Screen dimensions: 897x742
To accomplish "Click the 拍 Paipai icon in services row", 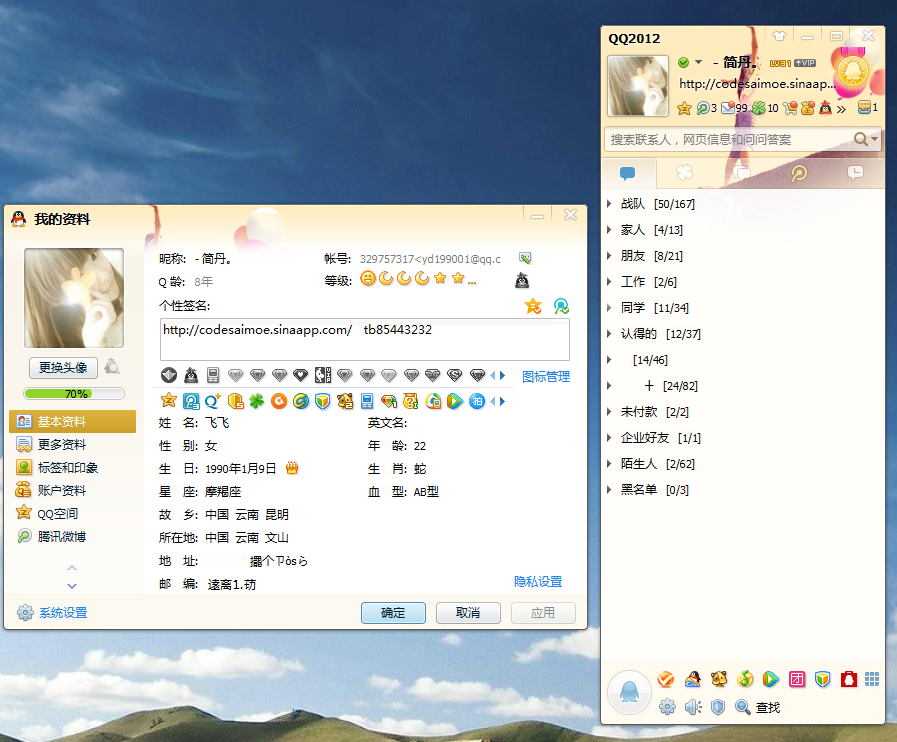I will coord(477,401).
